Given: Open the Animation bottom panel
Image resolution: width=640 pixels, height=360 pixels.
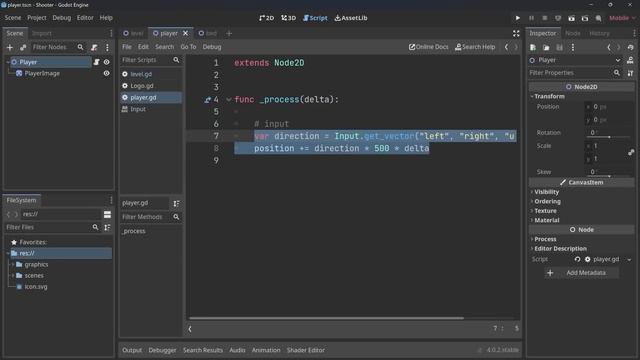Looking at the screenshot, I should (x=266, y=350).
